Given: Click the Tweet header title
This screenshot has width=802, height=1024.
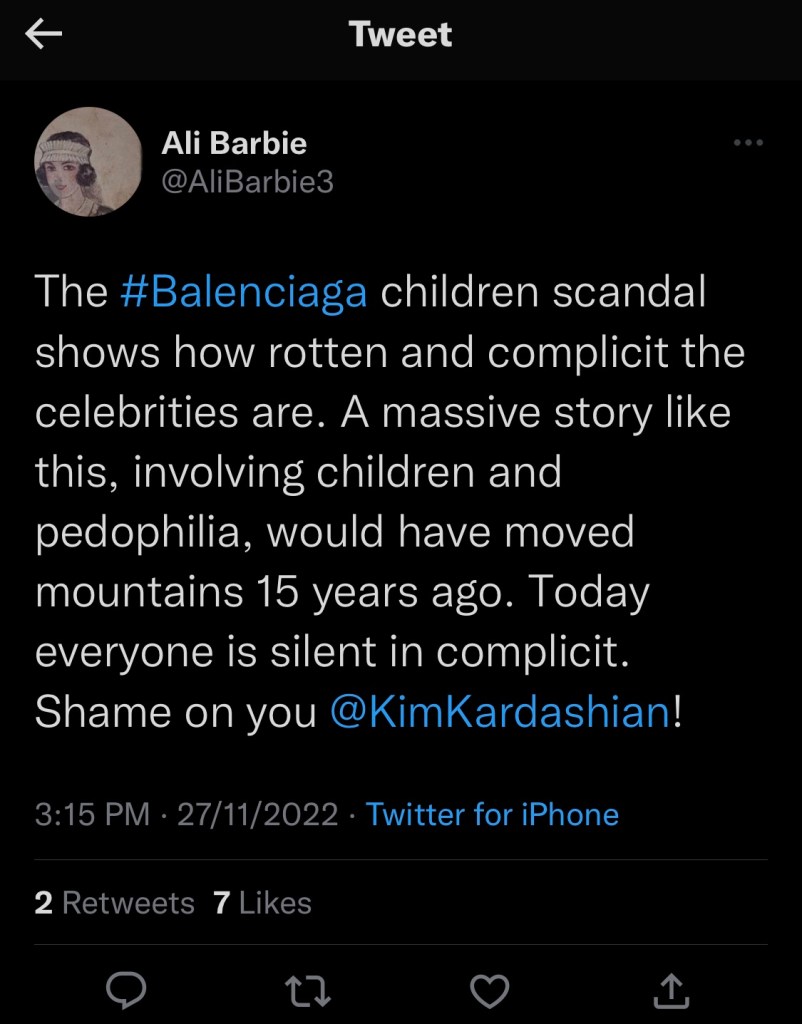Looking at the screenshot, I should [x=401, y=35].
